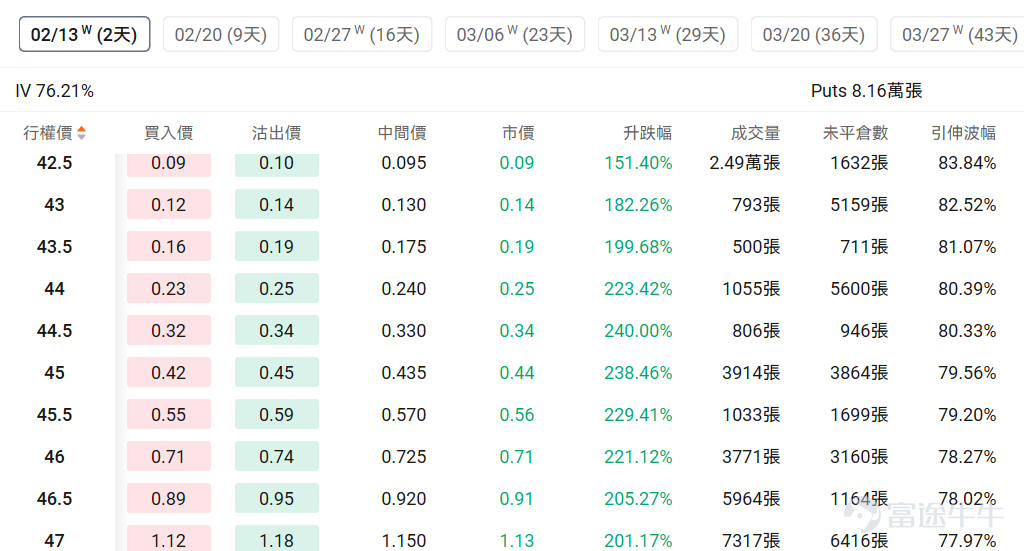Click the 行權價 column header
Screen dimensions: 1024x551
(x=48, y=133)
